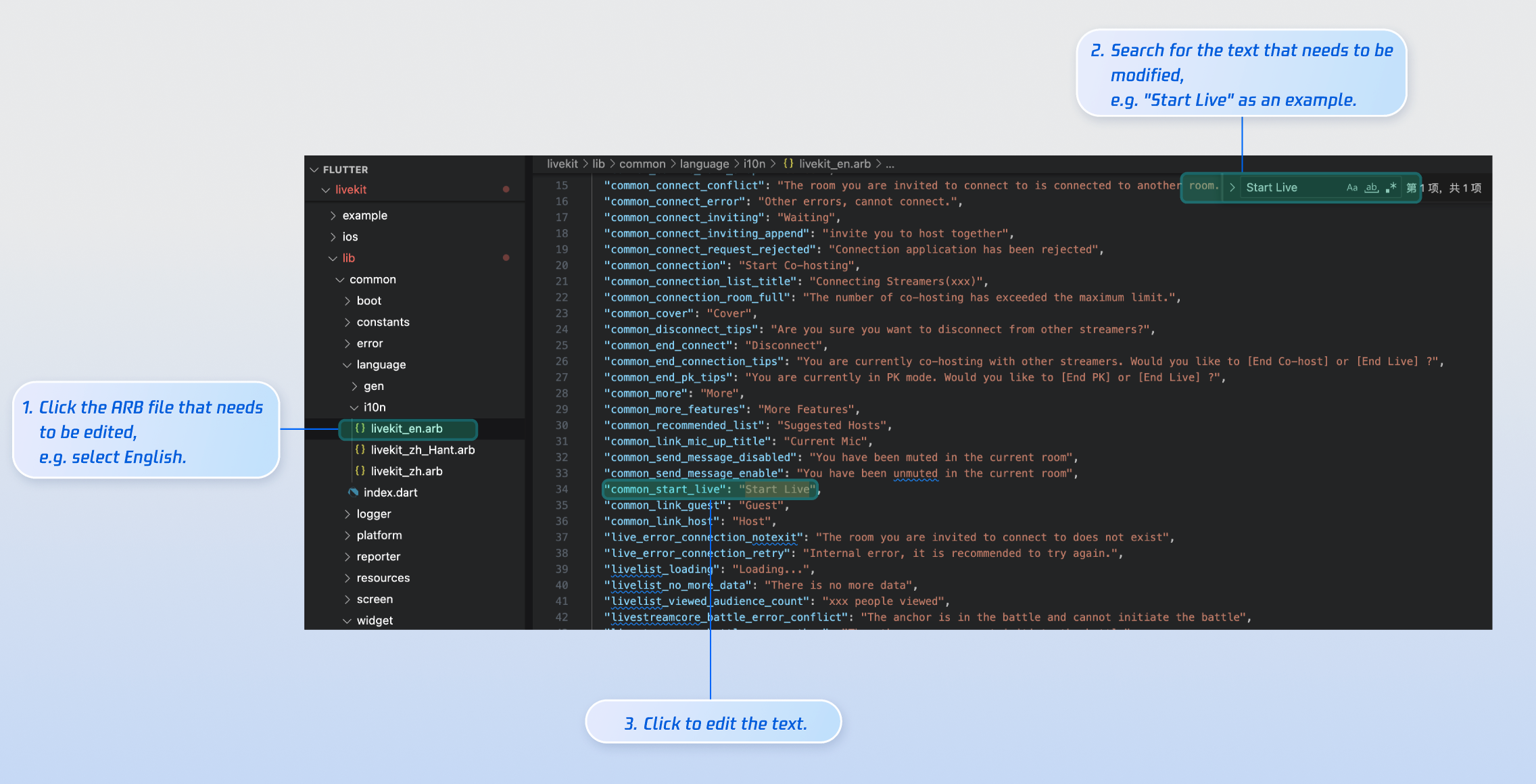
Task: Toggle Match Case in find widget
Action: (1351, 188)
